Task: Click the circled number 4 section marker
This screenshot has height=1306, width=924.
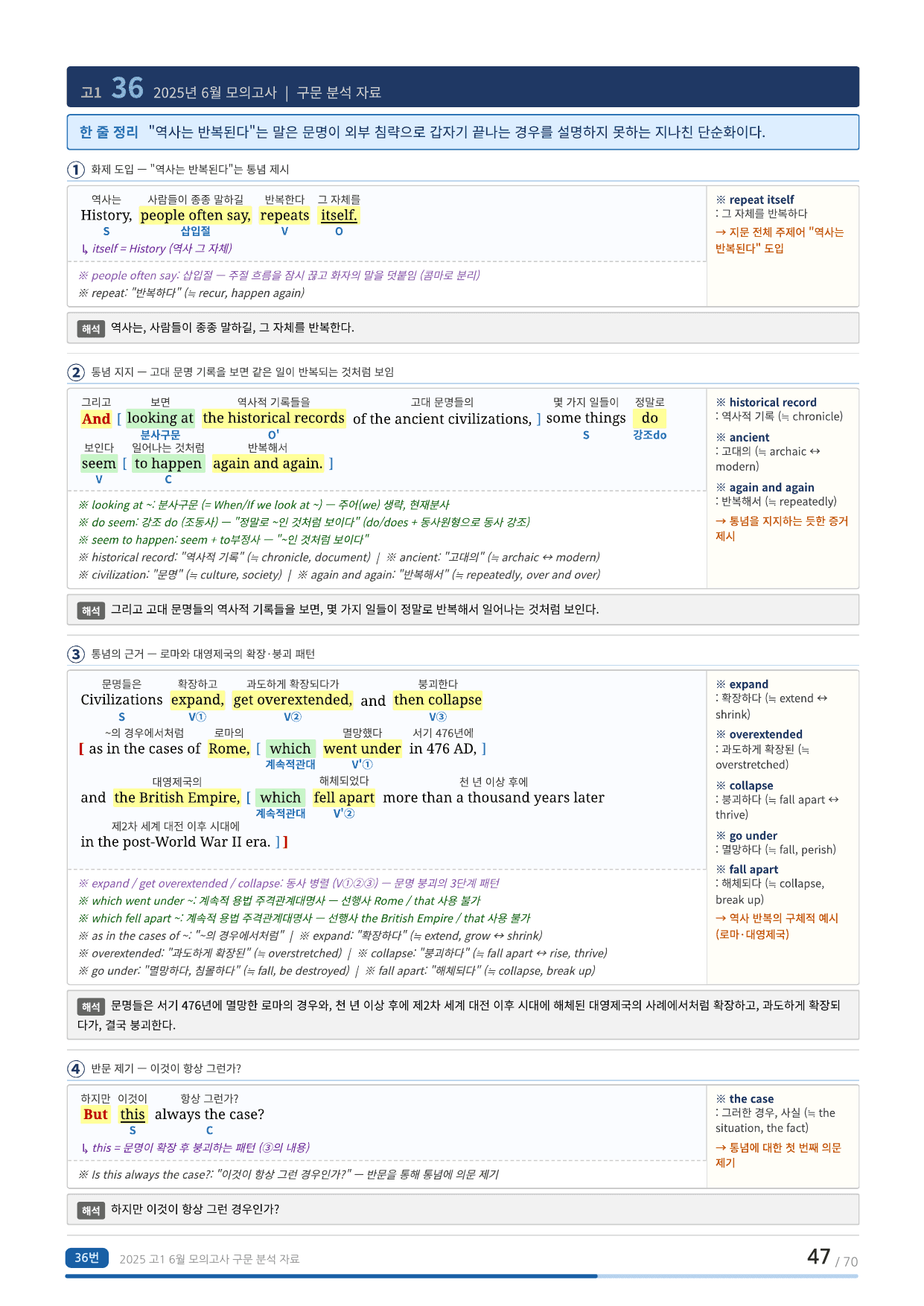Action: (x=76, y=1068)
